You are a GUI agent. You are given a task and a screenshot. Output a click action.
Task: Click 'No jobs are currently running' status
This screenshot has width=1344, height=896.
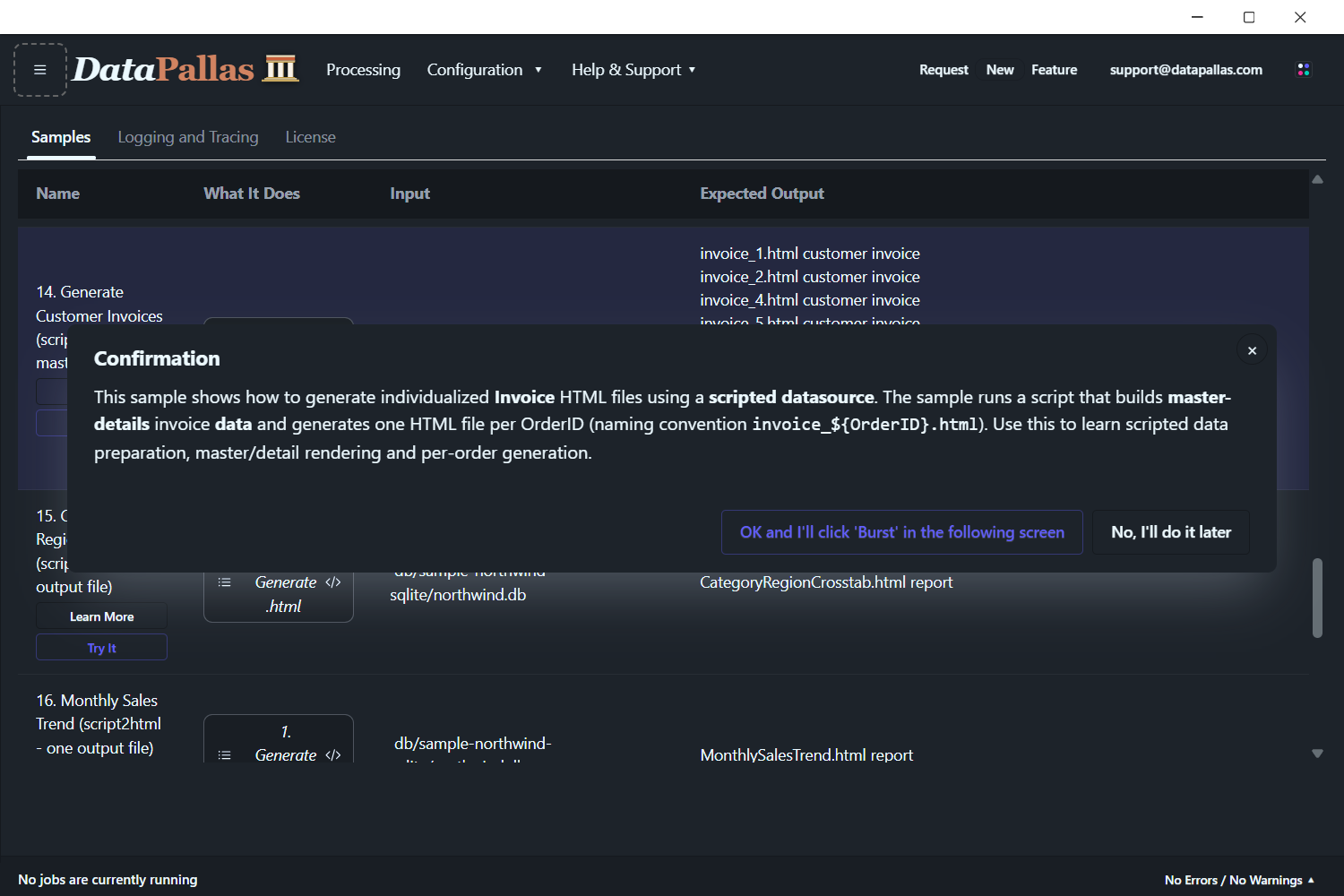click(x=108, y=880)
